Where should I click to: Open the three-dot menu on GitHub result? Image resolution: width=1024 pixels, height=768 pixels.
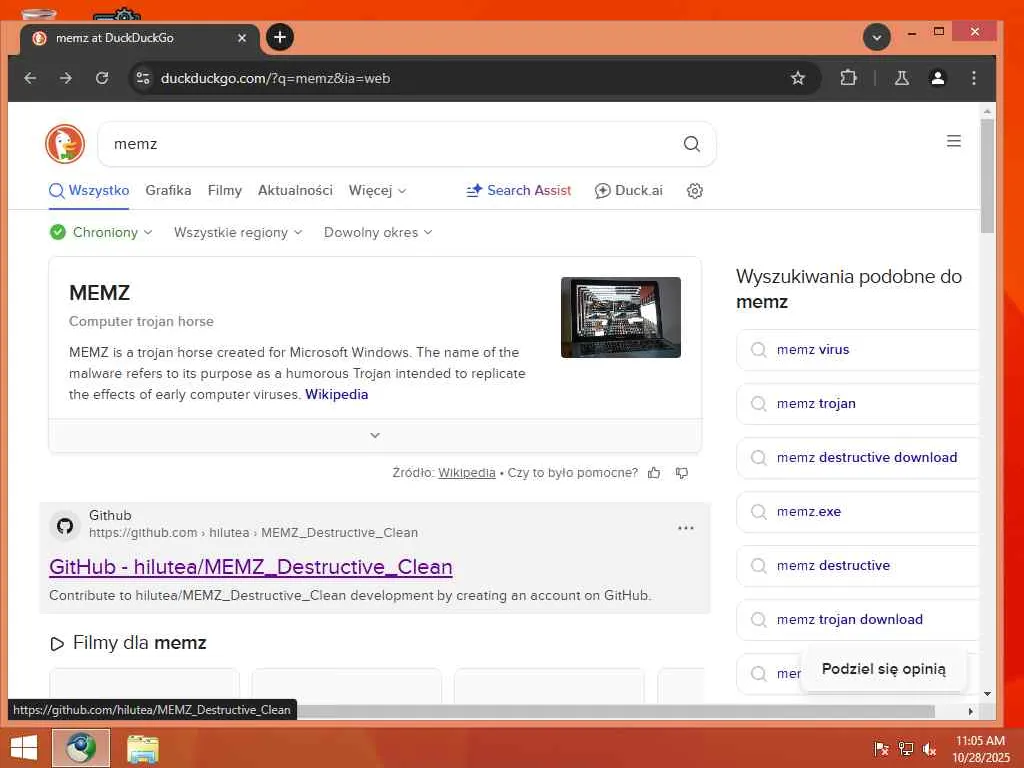tap(686, 528)
